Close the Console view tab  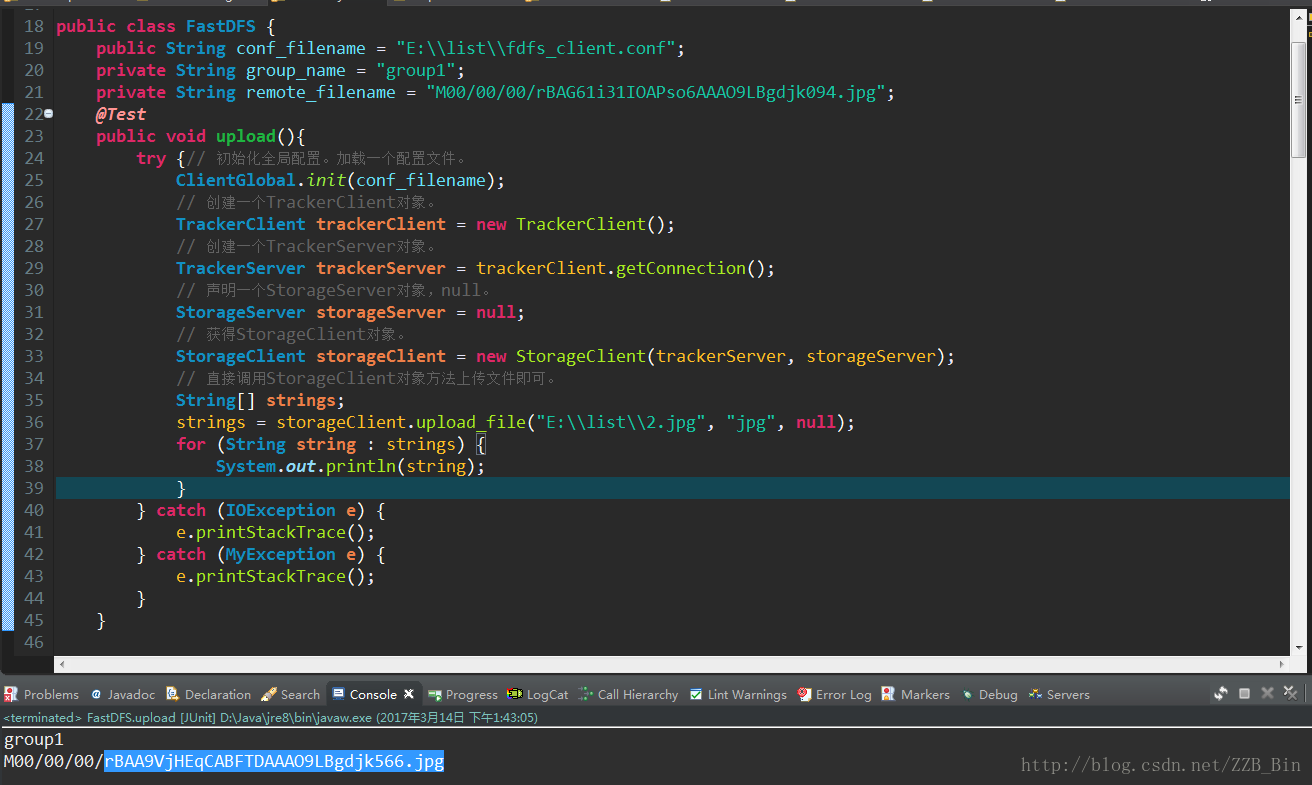pyautogui.click(x=409, y=694)
